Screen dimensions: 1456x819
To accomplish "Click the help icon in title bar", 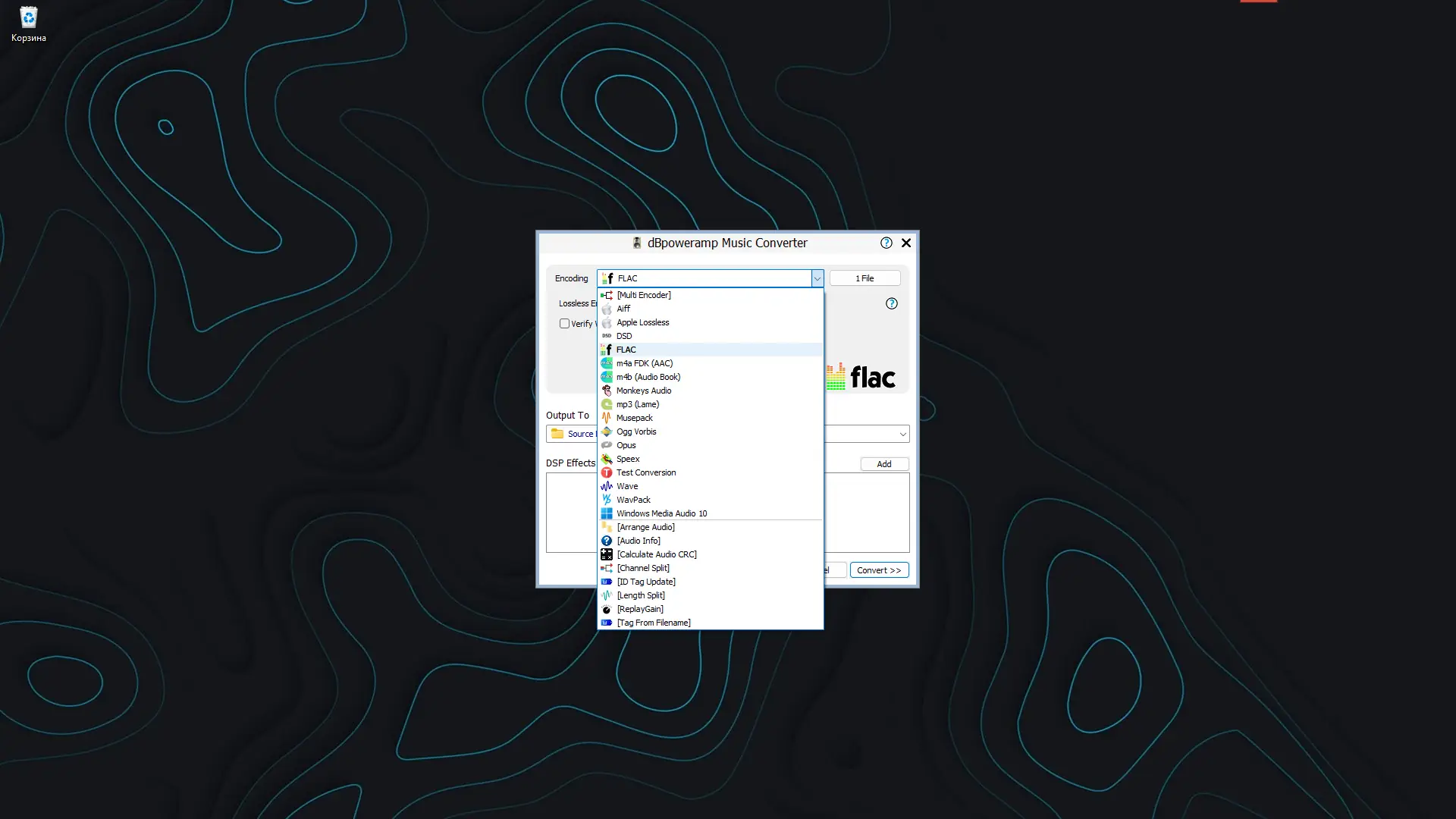I will tap(886, 243).
